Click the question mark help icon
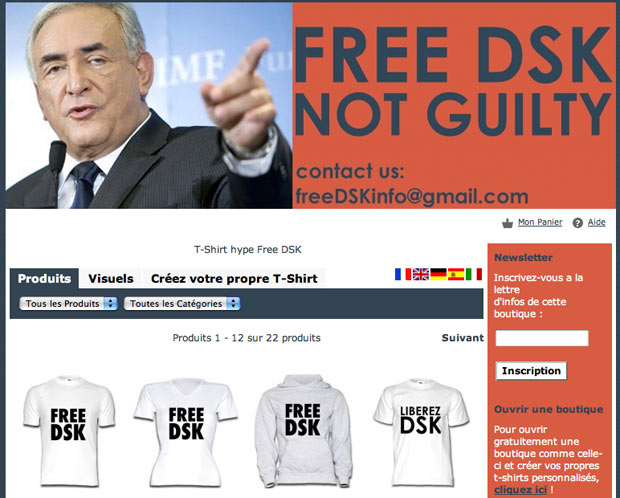 click(x=578, y=223)
